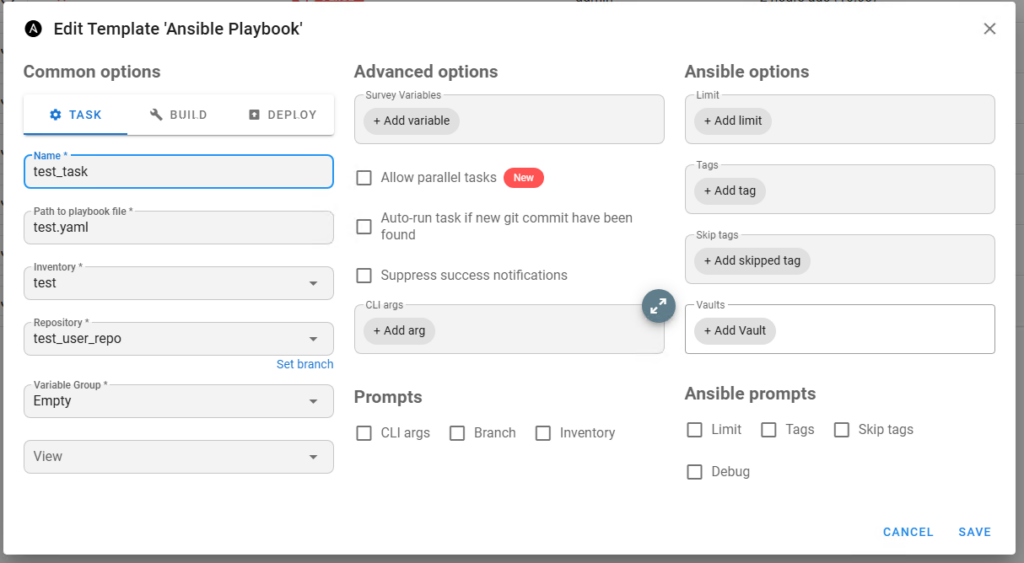Check the Debug prompt checkbox
Screen dimensions: 1024x563
[695, 472]
